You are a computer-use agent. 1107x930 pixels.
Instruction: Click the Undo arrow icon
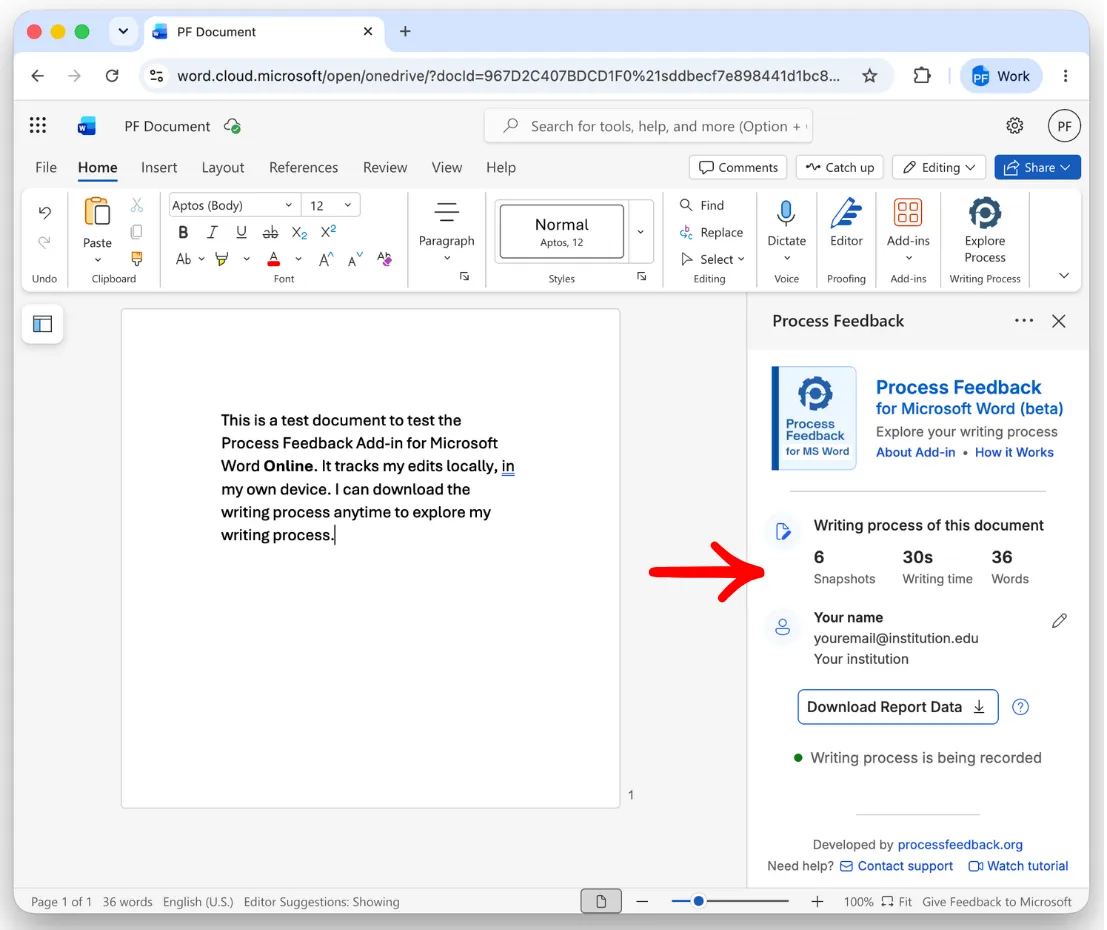[44, 212]
